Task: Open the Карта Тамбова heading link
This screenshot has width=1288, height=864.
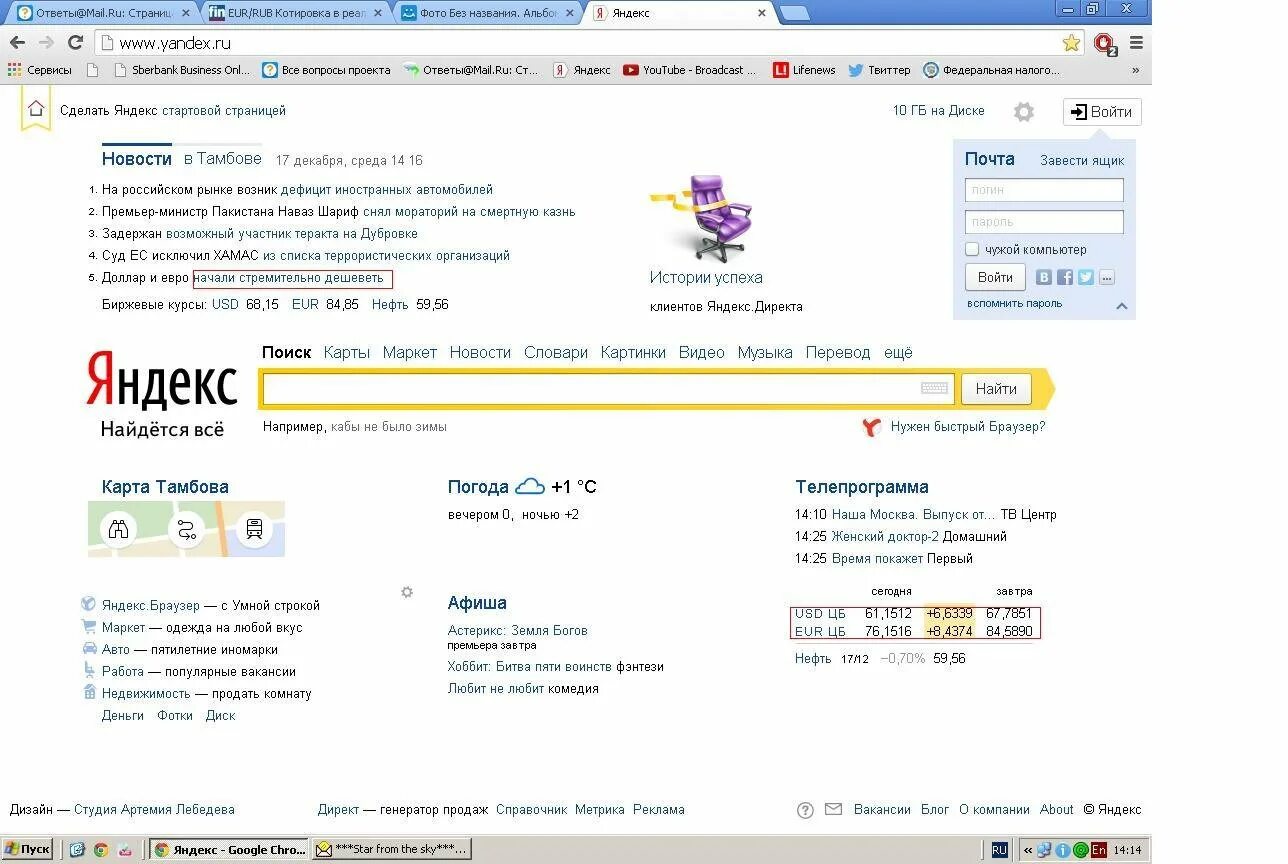Action: point(165,487)
